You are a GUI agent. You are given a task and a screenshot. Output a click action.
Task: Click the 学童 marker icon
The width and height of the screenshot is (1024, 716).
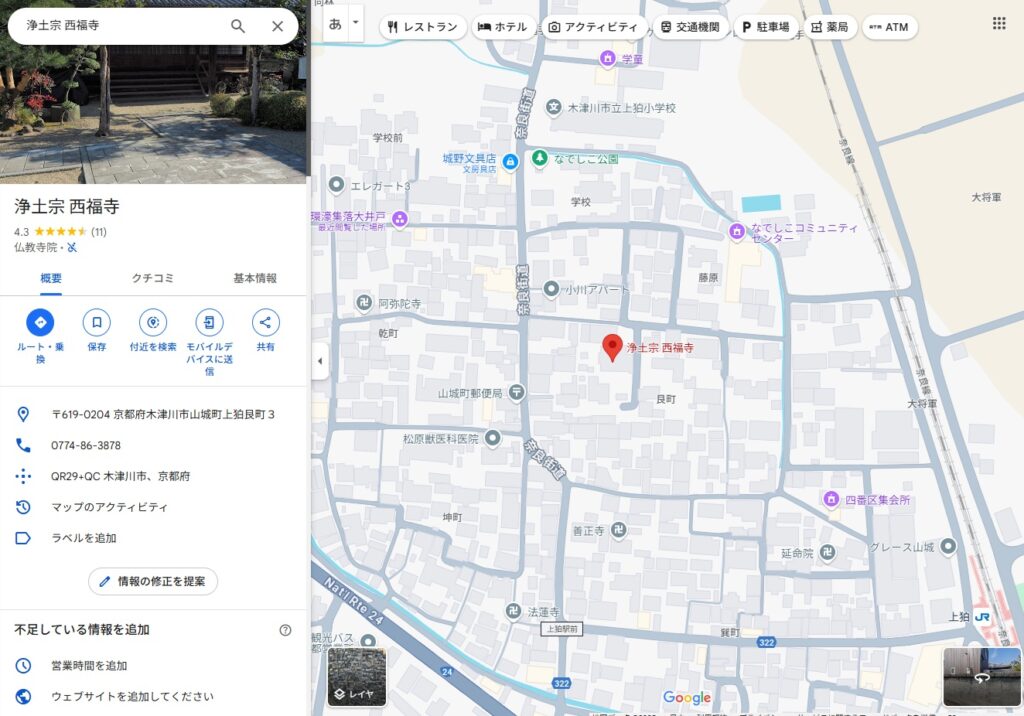coord(607,59)
